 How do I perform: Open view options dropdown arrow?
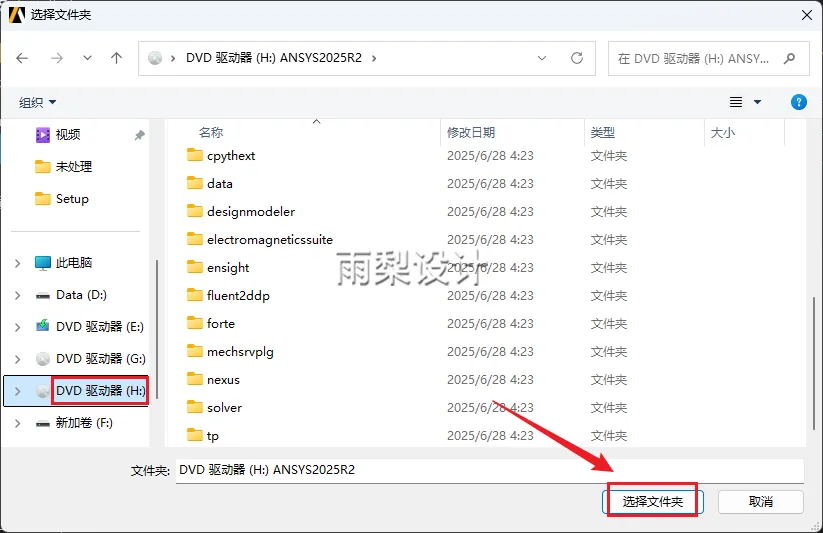tap(757, 102)
